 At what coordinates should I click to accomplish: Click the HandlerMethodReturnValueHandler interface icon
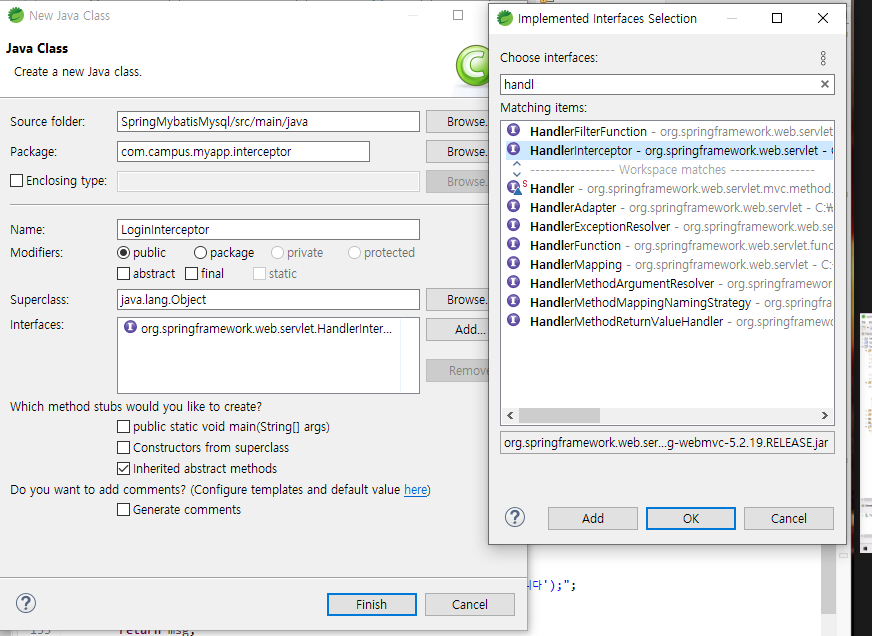[x=513, y=320]
